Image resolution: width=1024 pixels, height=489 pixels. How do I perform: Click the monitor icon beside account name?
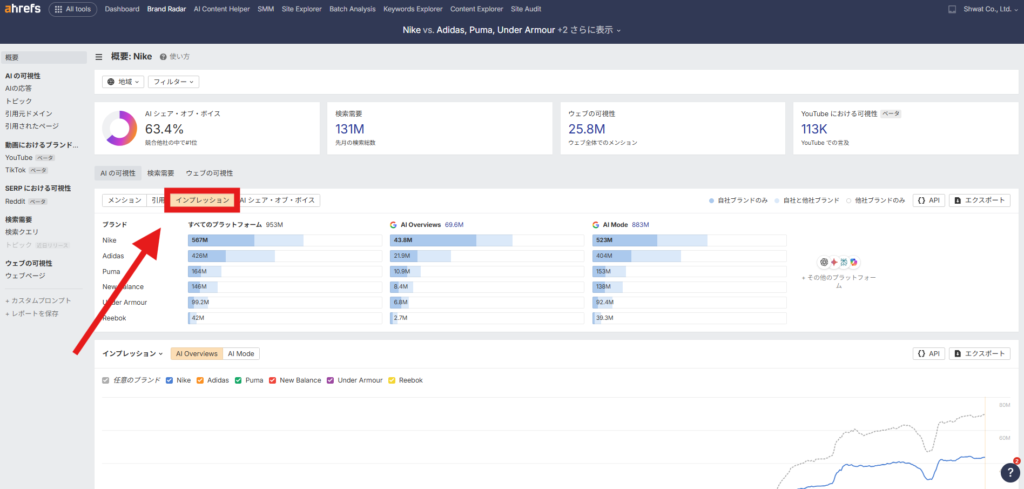(952, 9)
